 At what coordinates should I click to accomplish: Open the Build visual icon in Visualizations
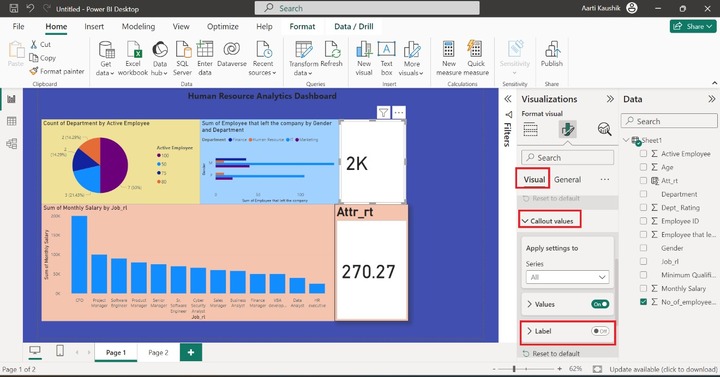pyautogui.click(x=530, y=129)
